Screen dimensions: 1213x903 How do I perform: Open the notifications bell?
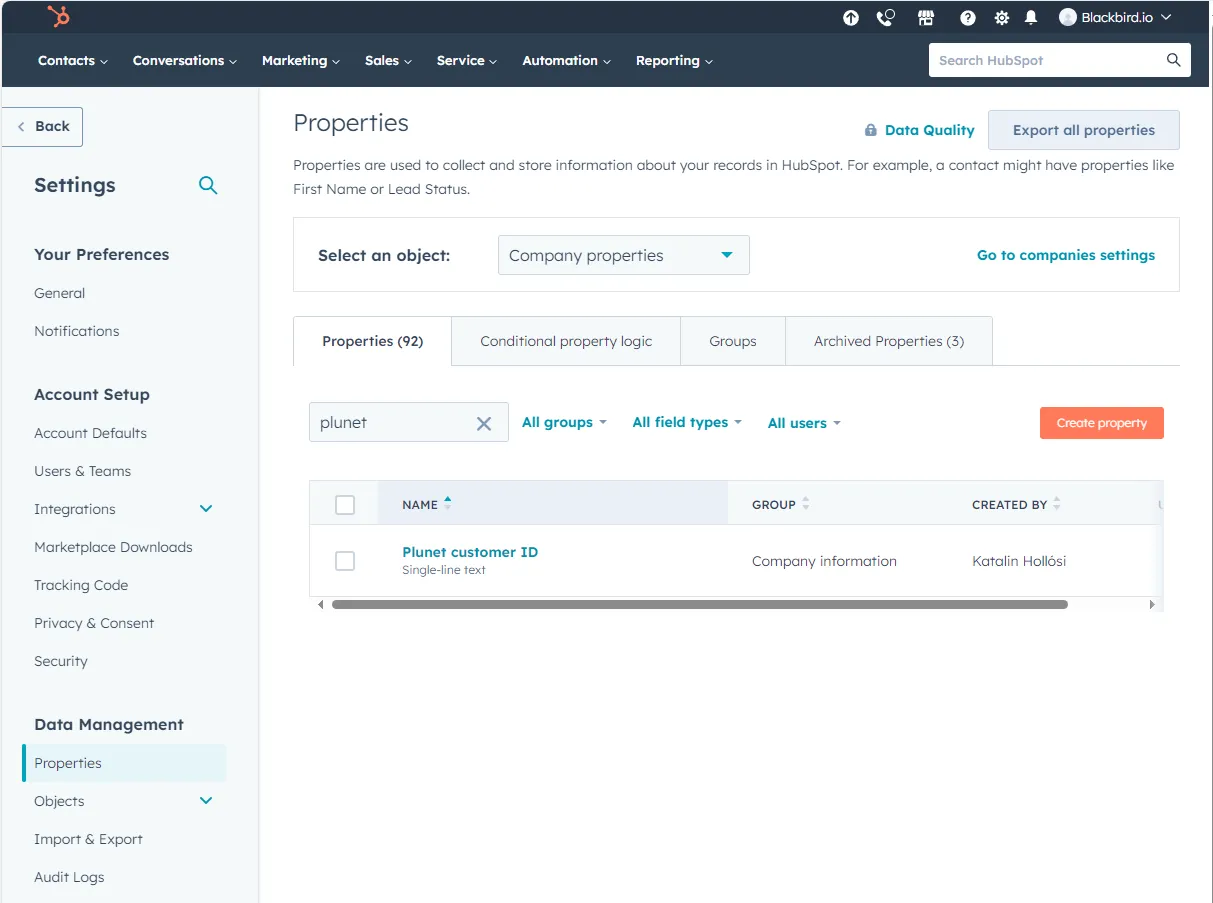coord(1031,18)
